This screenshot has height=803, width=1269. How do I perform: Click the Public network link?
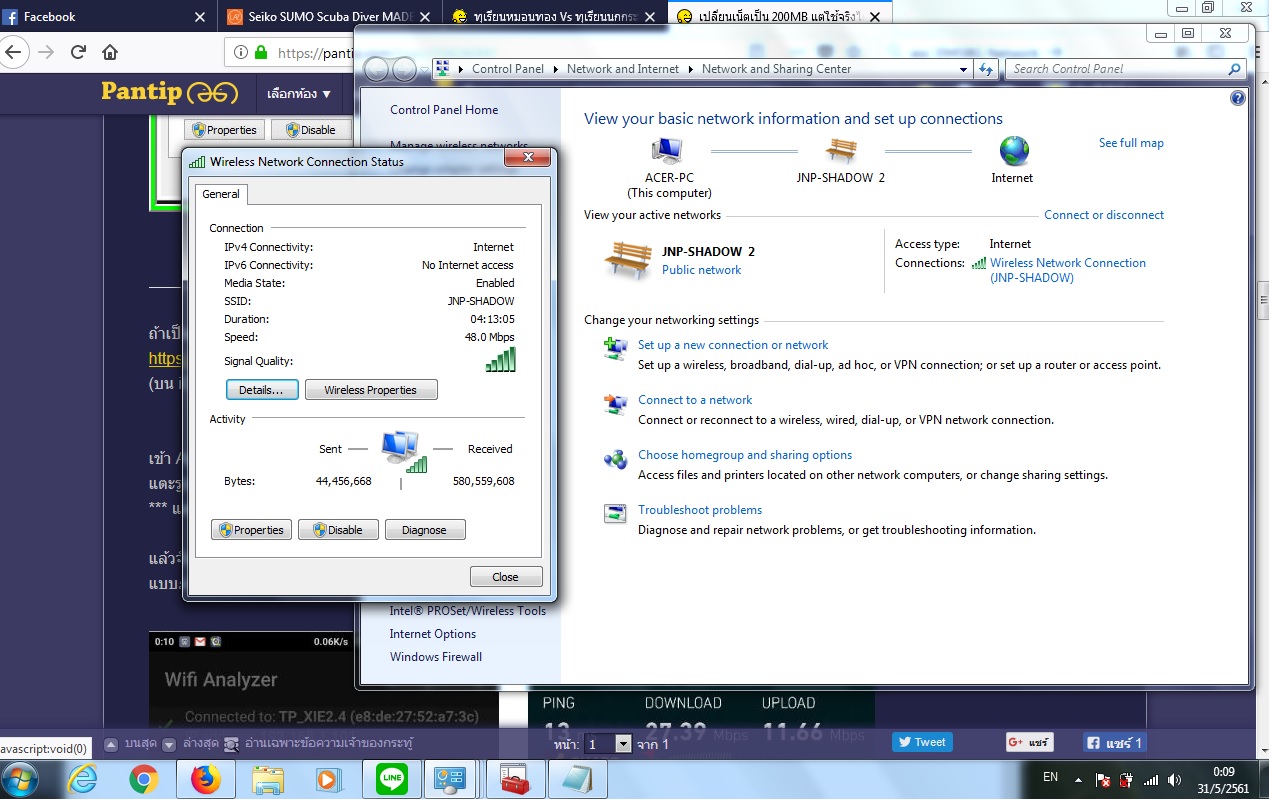[x=702, y=270]
